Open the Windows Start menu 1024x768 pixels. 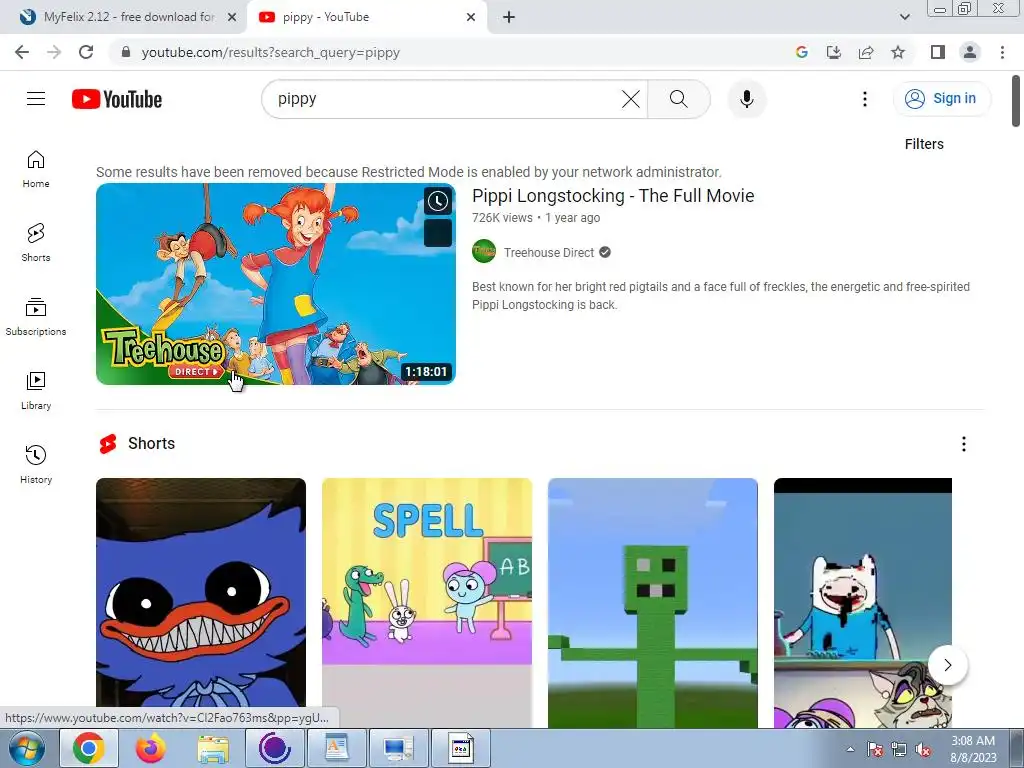point(27,748)
